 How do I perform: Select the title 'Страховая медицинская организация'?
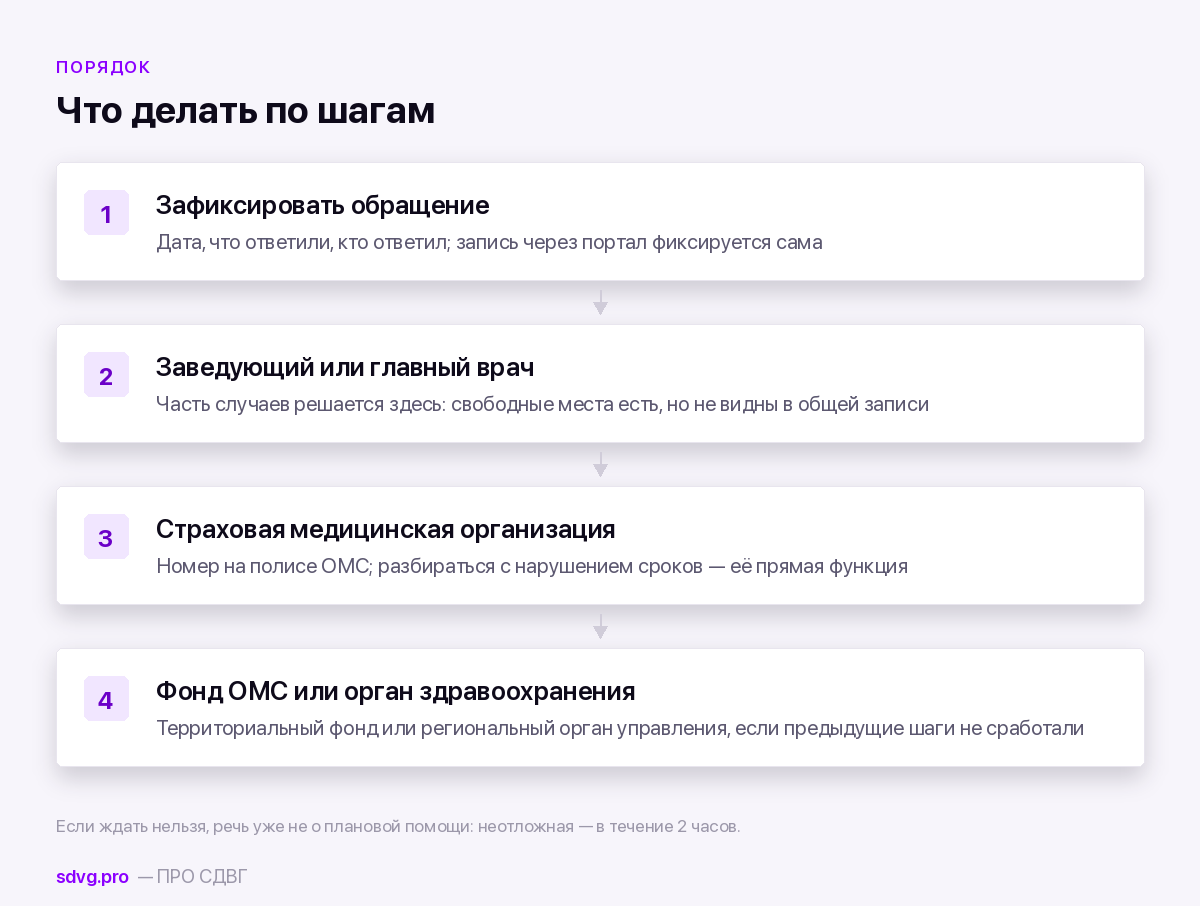385,529
